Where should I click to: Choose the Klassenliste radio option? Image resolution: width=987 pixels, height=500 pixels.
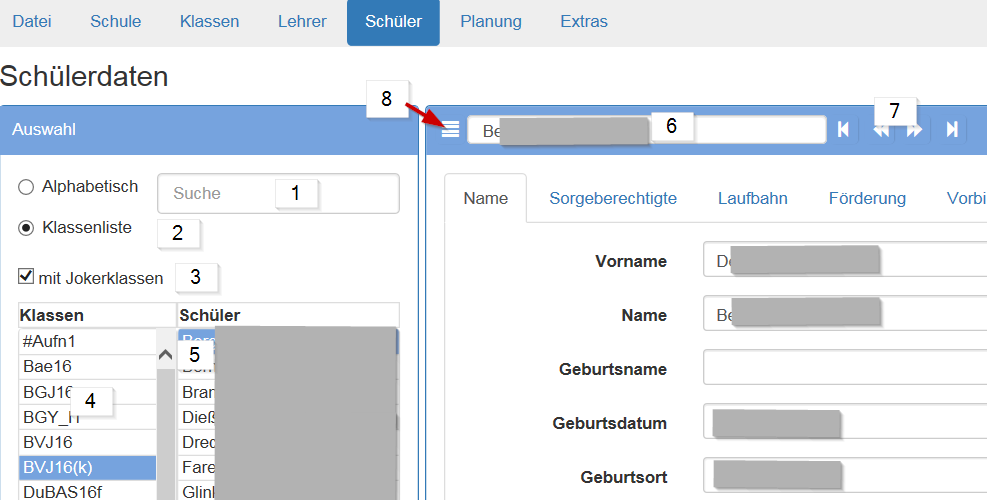[x=27, y=228]
